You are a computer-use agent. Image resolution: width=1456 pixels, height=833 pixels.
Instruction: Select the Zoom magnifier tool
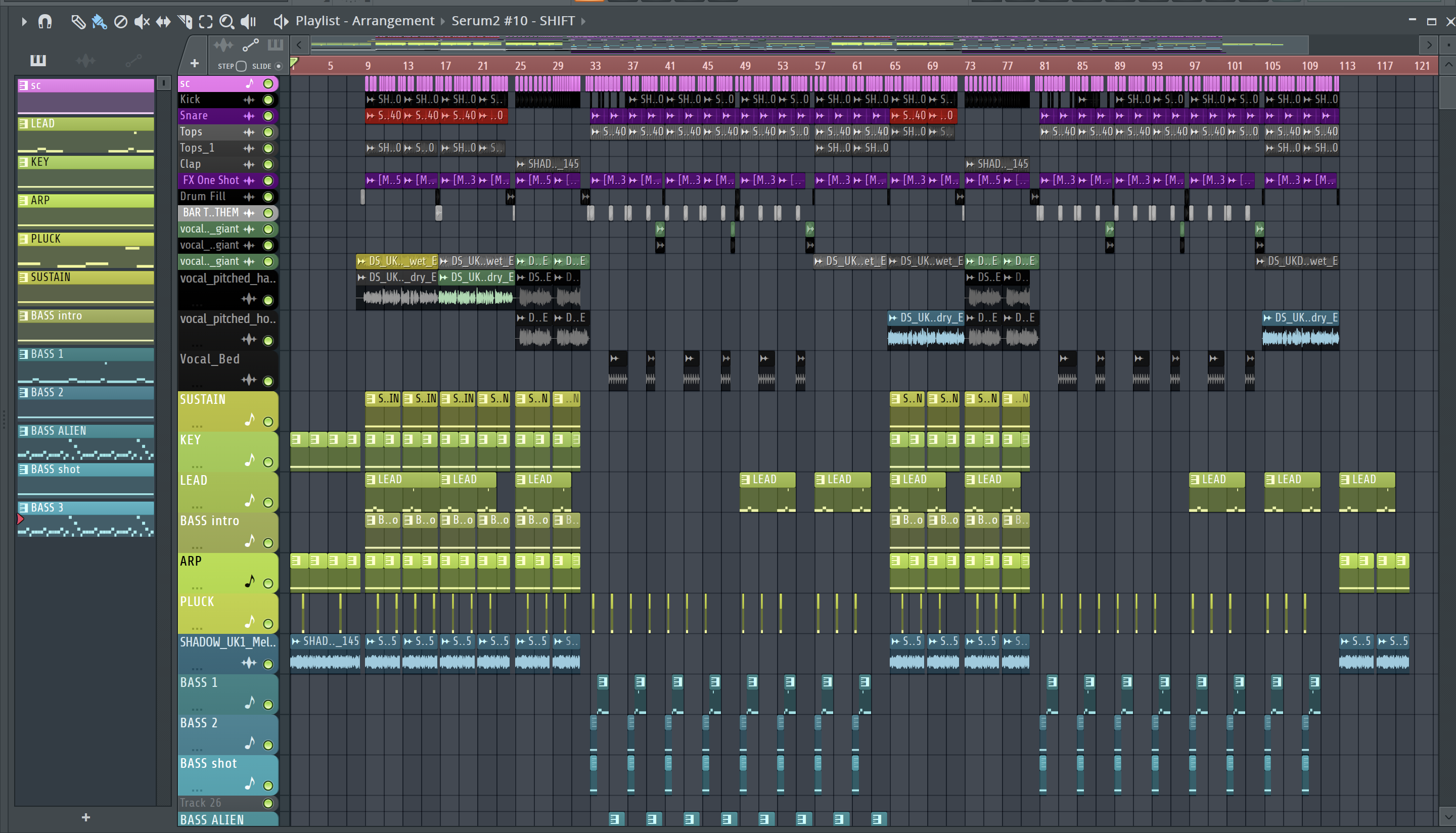pyautogui.click(x=226, y=22)
